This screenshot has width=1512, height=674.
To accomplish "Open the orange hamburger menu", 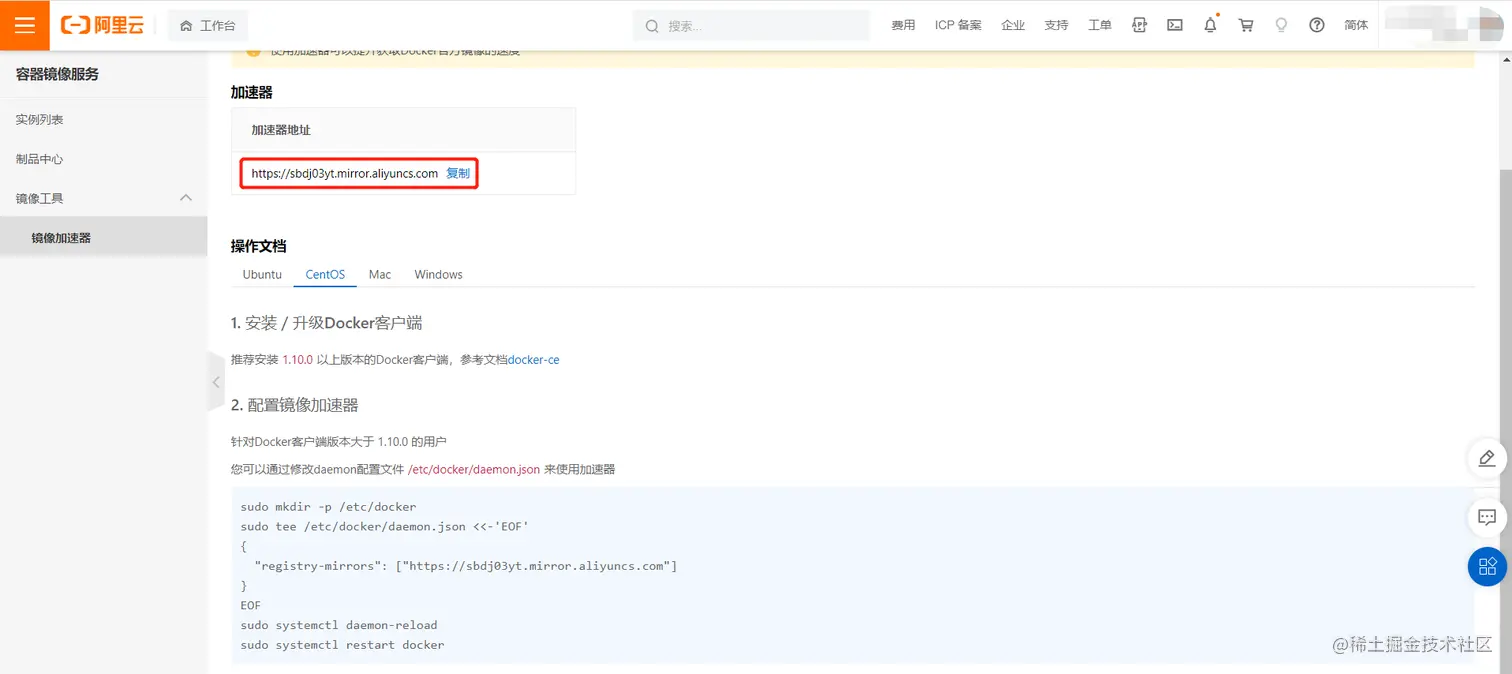I will (x=25, y=25).
